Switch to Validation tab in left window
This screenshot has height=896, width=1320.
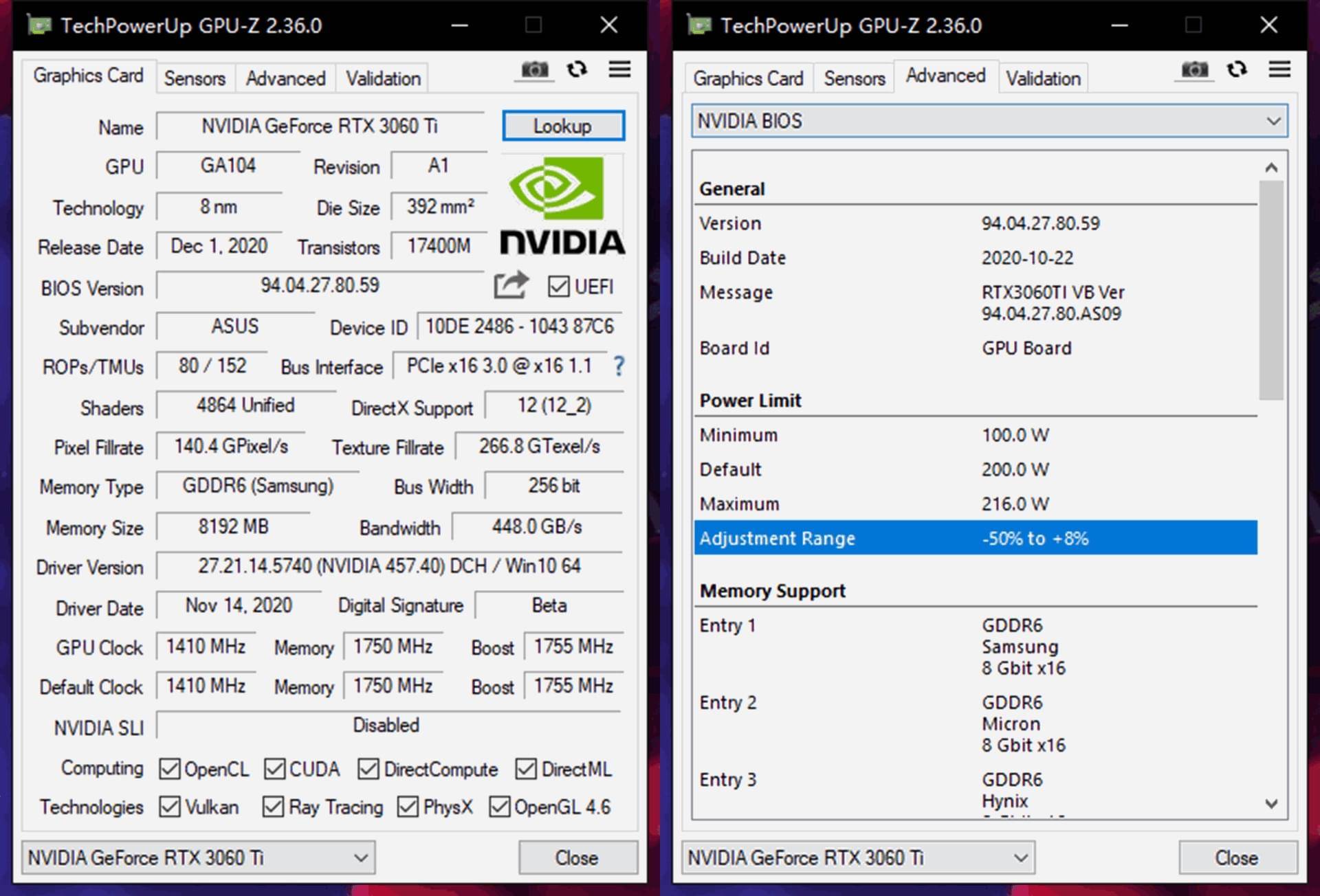click(x=383, y=78)
